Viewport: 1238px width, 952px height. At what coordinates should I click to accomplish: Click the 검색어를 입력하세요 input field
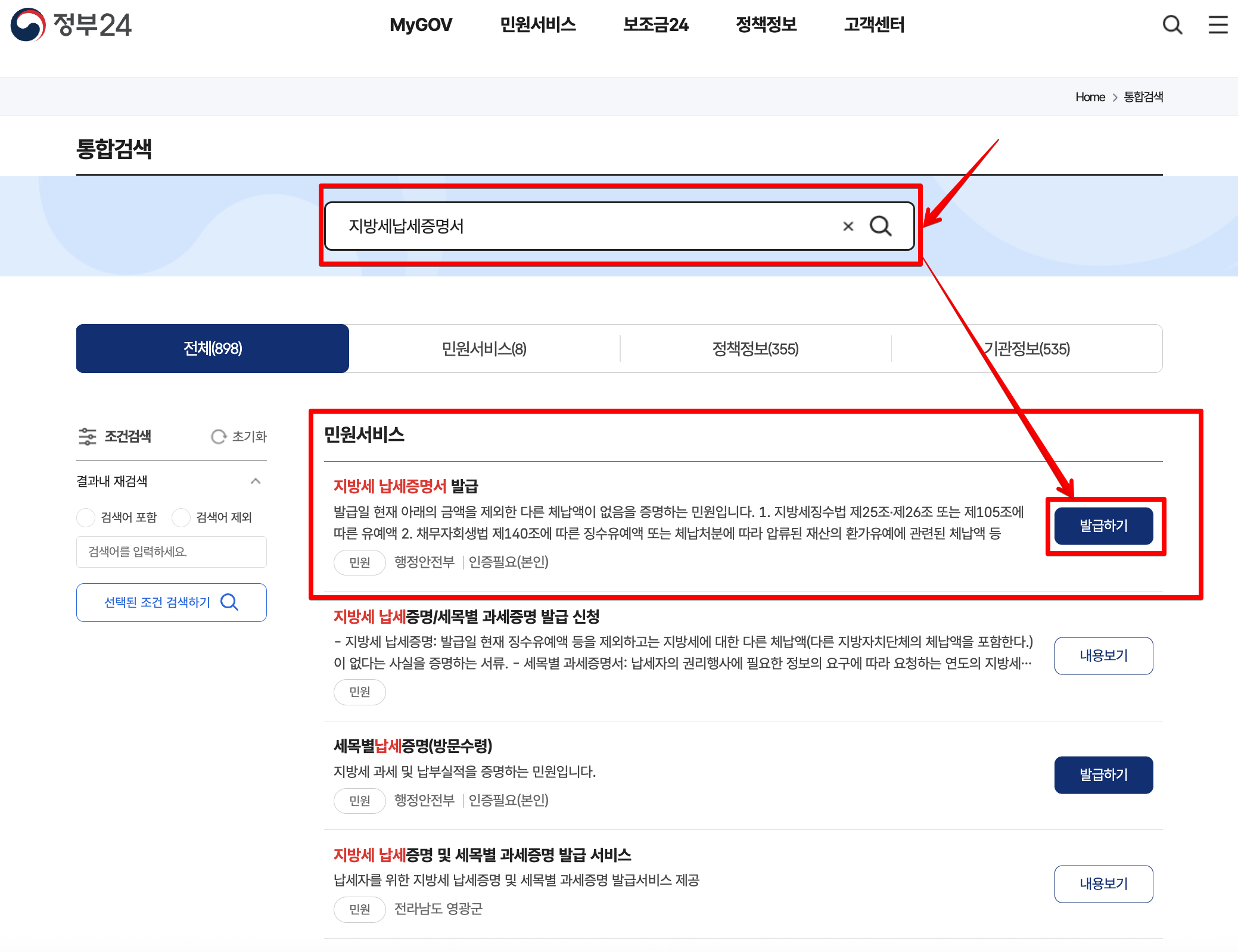click(x=171, y=552)
